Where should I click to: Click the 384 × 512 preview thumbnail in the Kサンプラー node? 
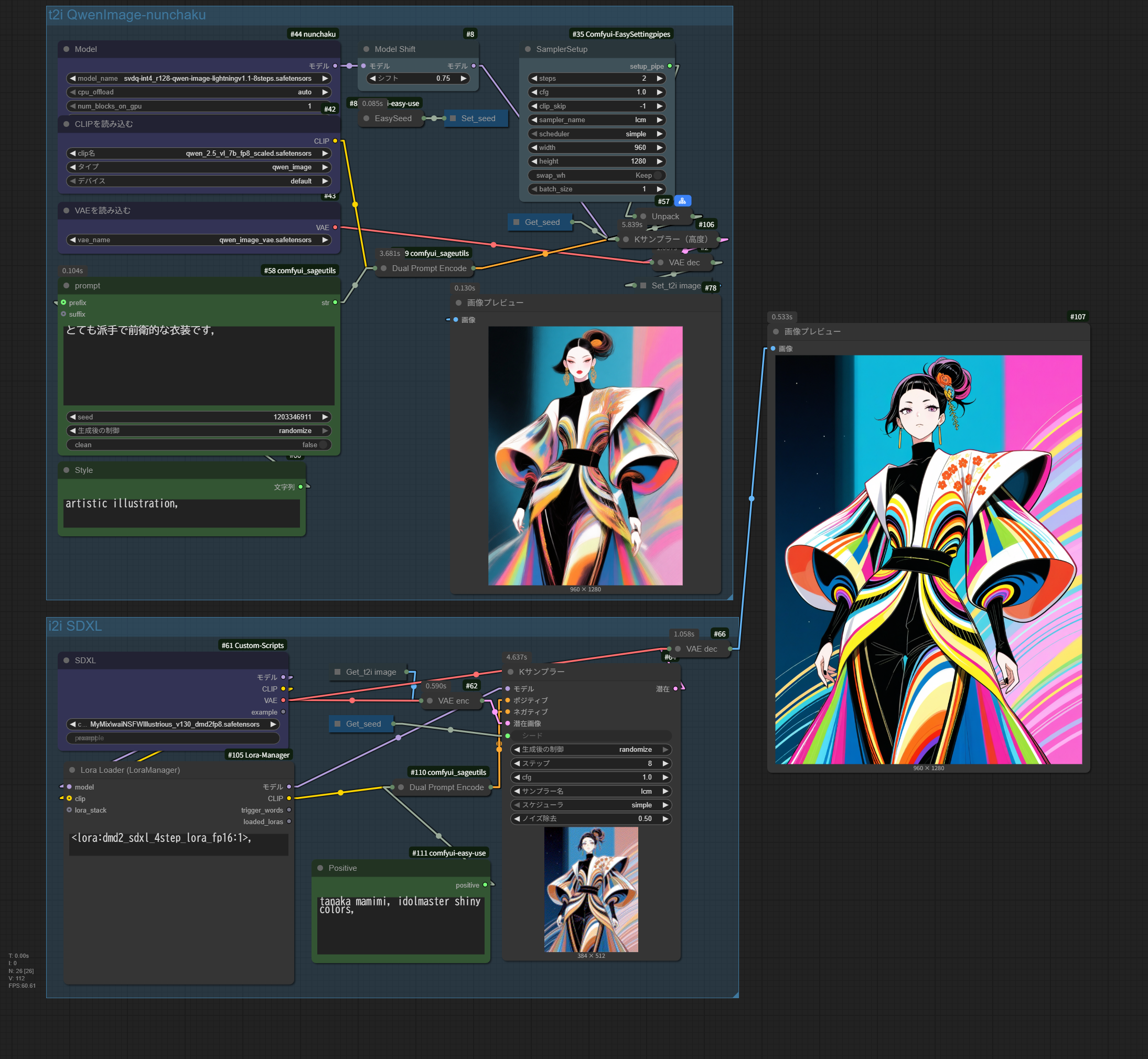pos(591,889)
